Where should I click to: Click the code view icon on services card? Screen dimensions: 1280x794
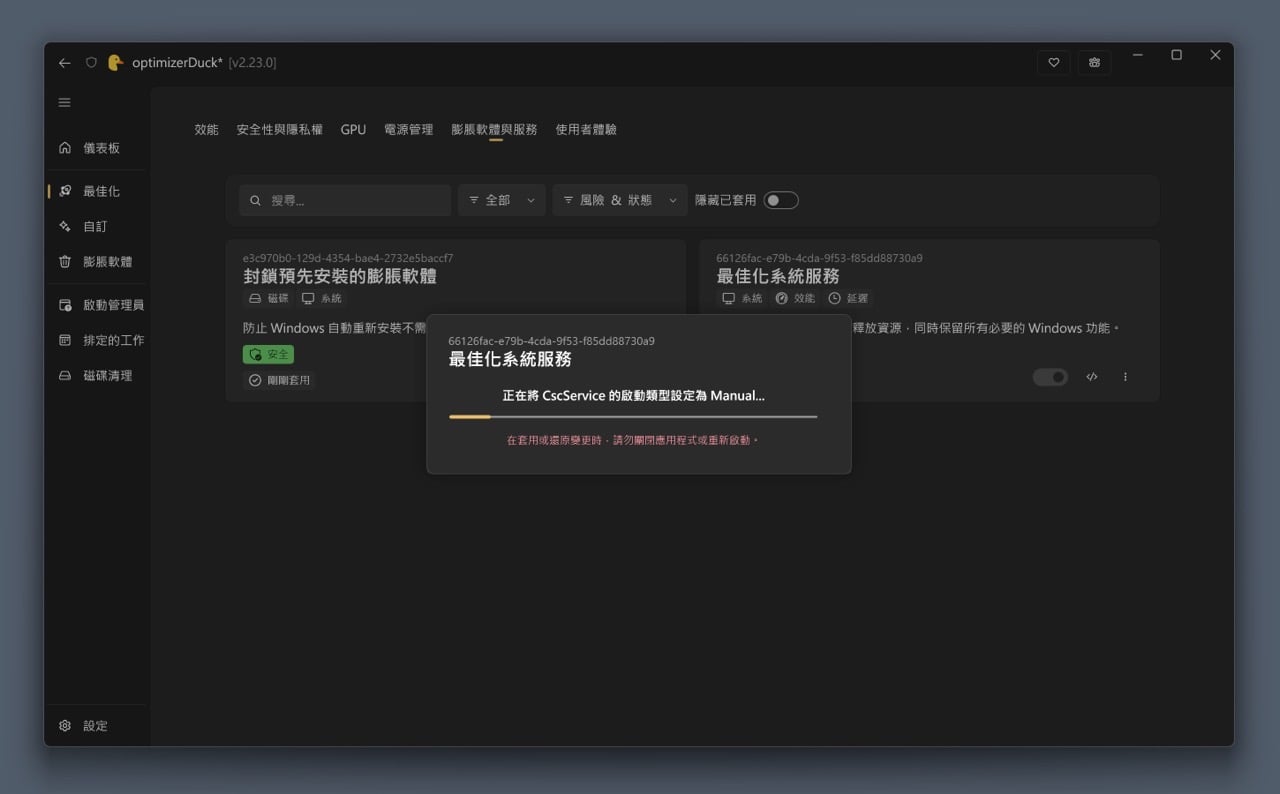coord(1092,377)
